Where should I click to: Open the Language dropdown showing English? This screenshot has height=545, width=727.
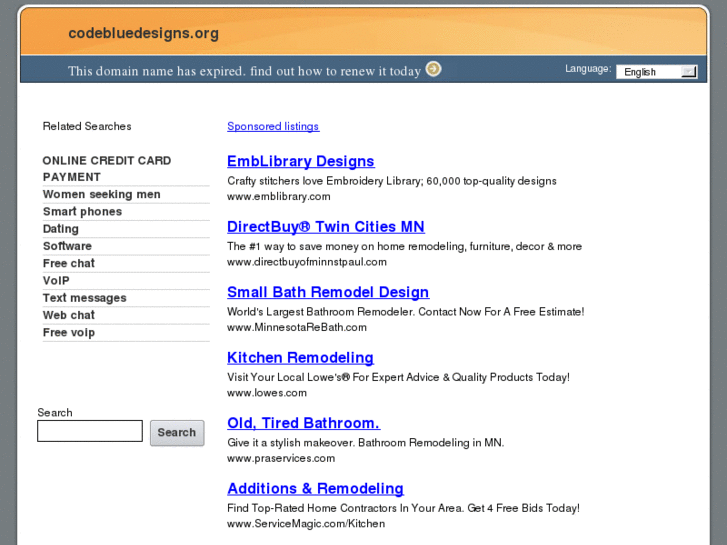tap(657, 72)
